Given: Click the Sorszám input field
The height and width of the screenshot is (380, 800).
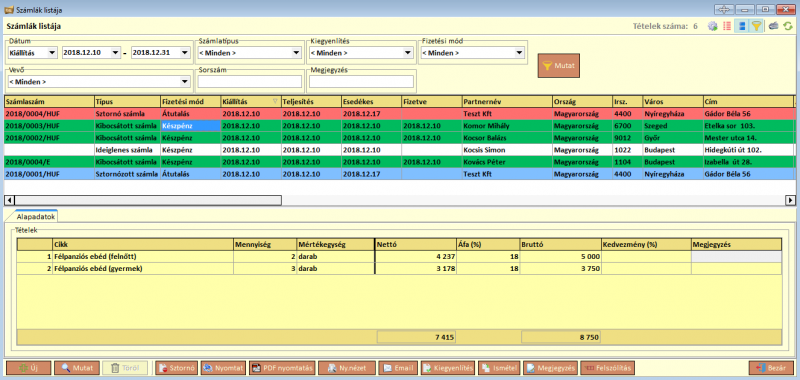Looking at the screenshot, I should click(250, 82).
